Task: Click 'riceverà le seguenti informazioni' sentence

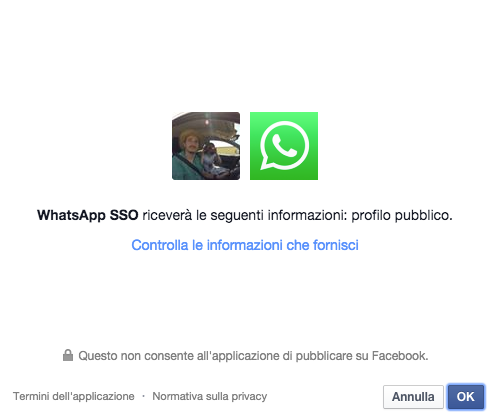Action: tap(245, 215)
